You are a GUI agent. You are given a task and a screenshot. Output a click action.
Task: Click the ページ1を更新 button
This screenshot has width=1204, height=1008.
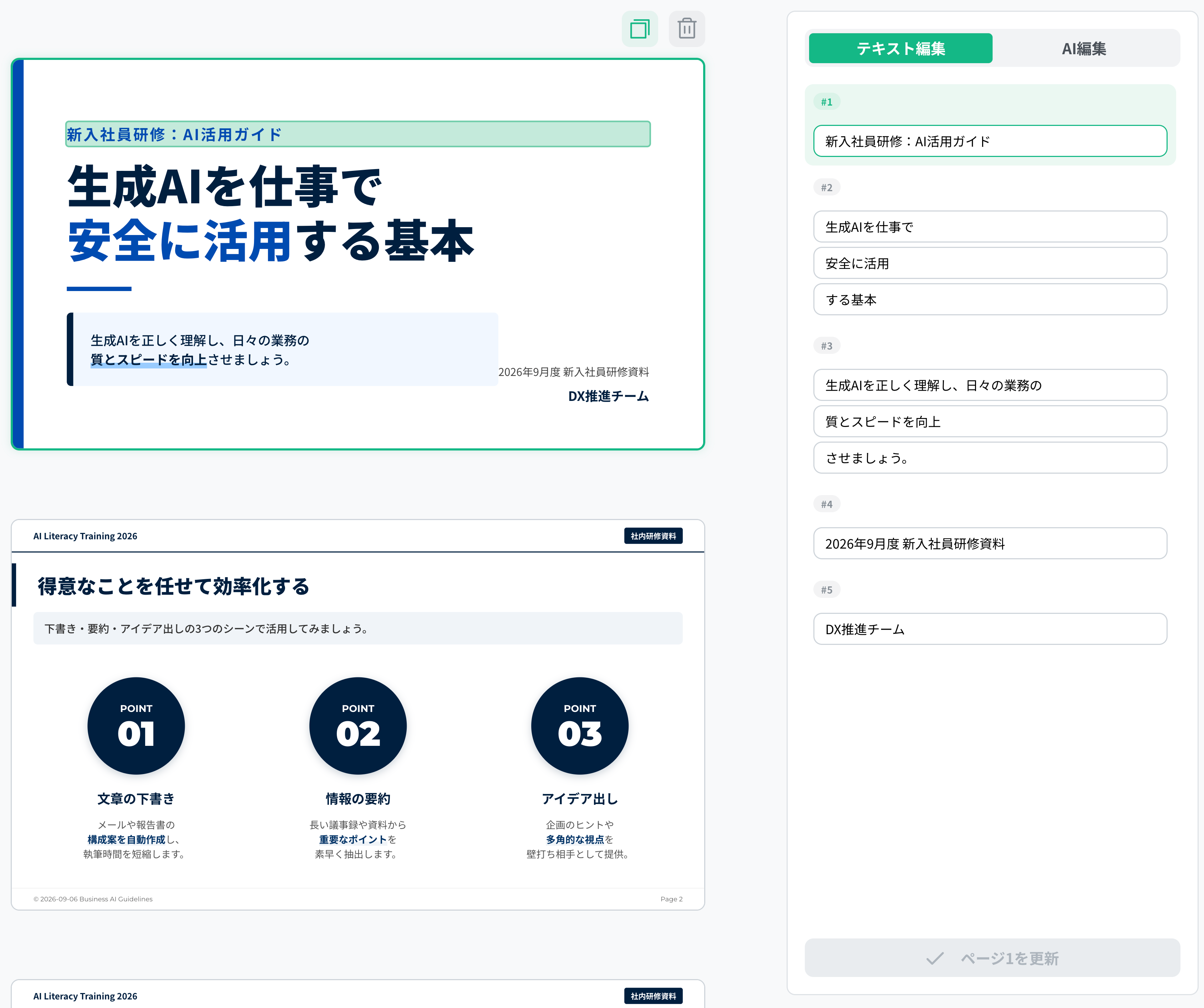pos(992,958)
